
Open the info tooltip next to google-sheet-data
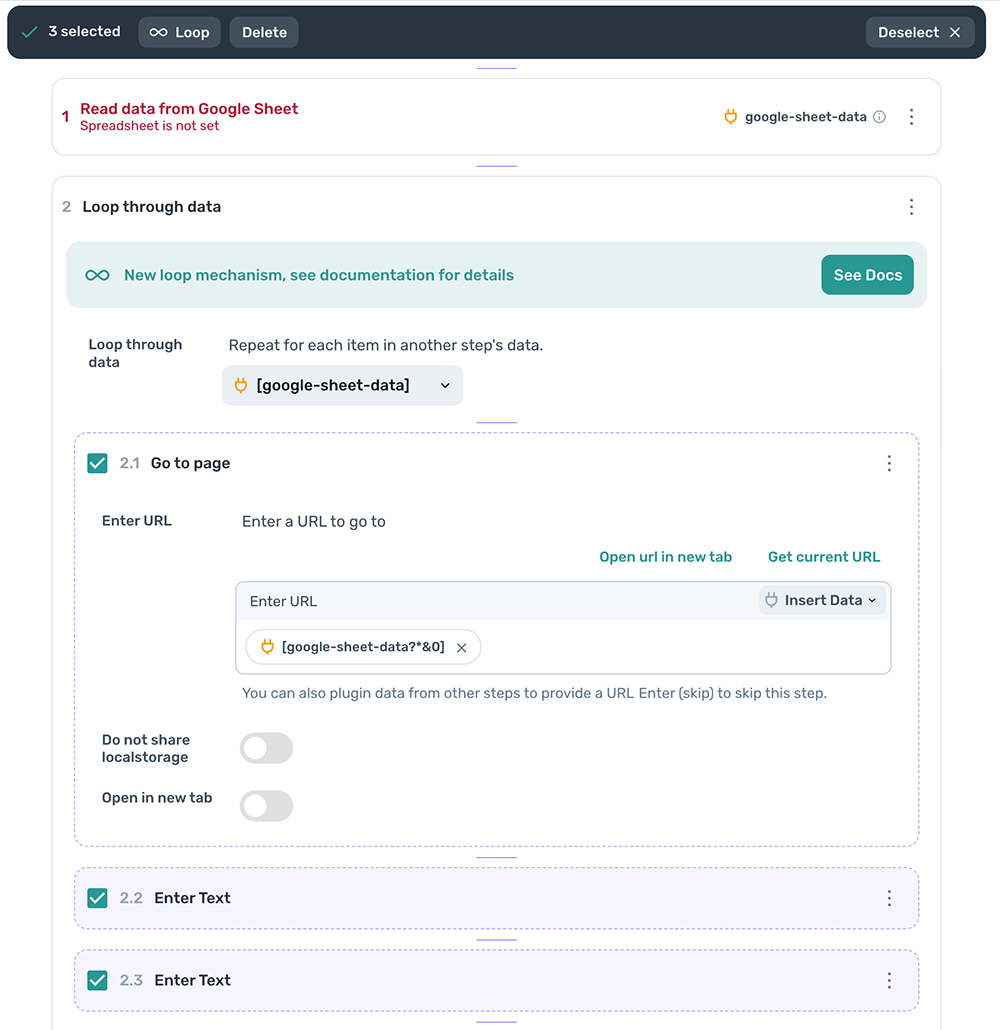click(x=879, y=116)
